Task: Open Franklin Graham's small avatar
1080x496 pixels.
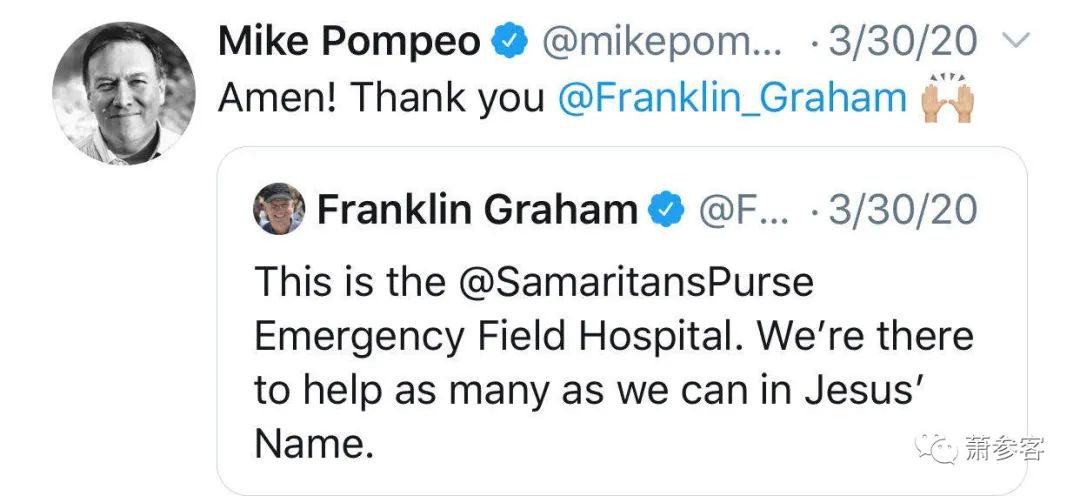Action: pyautogui.click(x=280, y=209)
